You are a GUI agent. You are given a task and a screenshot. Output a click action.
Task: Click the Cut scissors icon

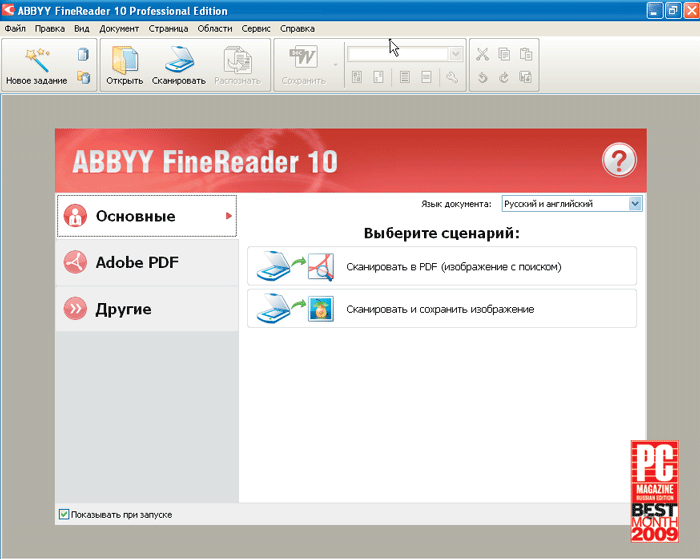coord(482,54)
